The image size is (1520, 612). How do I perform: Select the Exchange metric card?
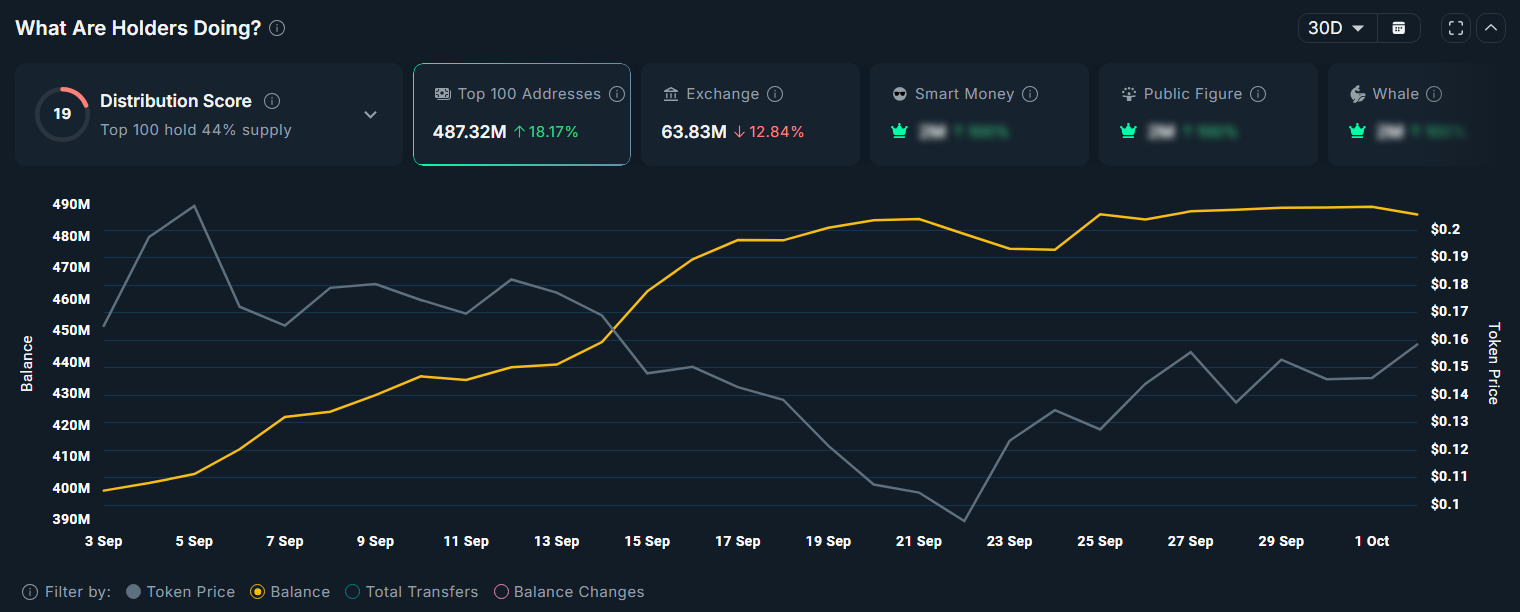[750, 114]
